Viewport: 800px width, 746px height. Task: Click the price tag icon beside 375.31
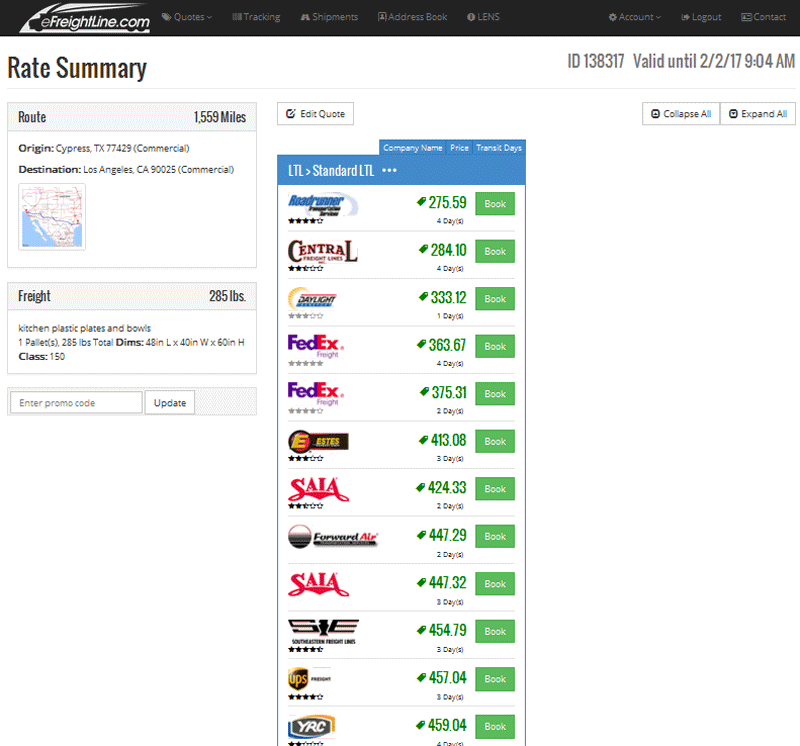click(x=424, y=391)
